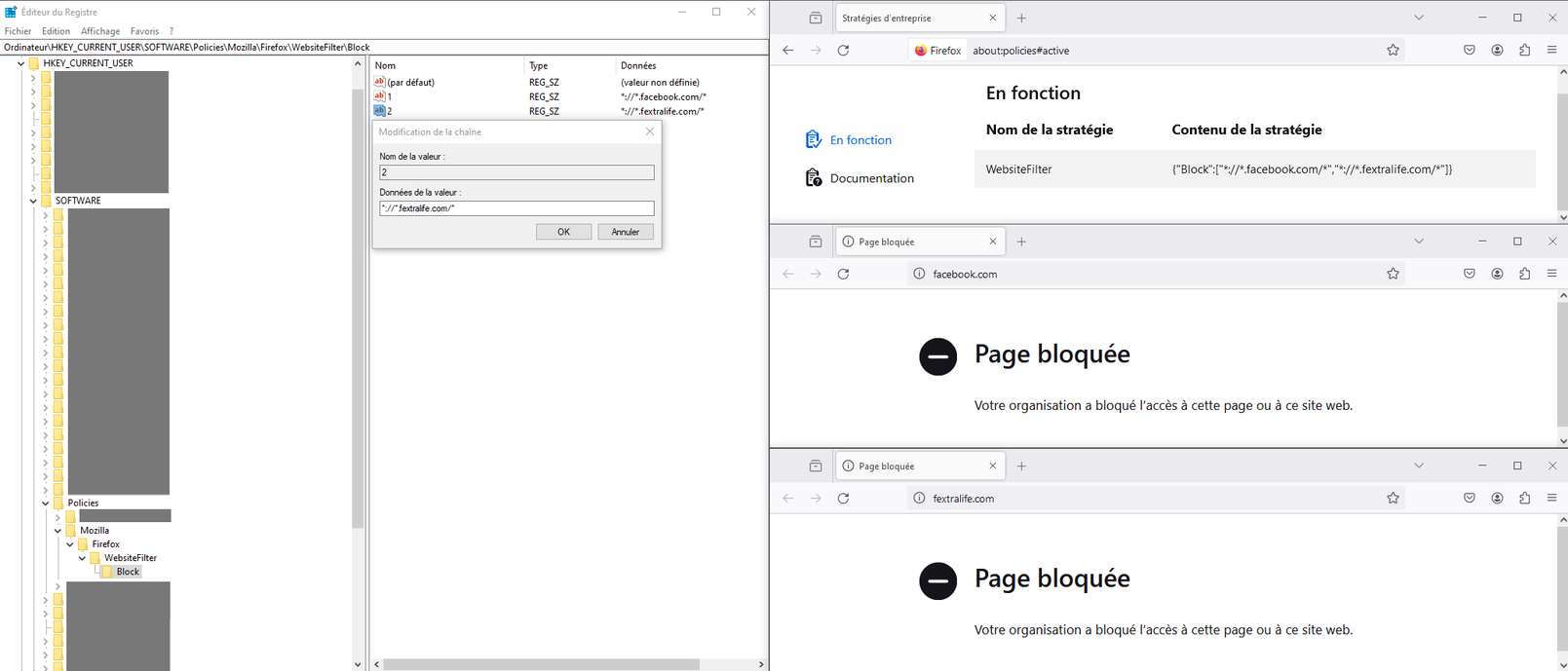The height and width of the screenshot is (671, 1568).
Task: Click reload button in about:policies Firefox window
Action: click(843, 51)
